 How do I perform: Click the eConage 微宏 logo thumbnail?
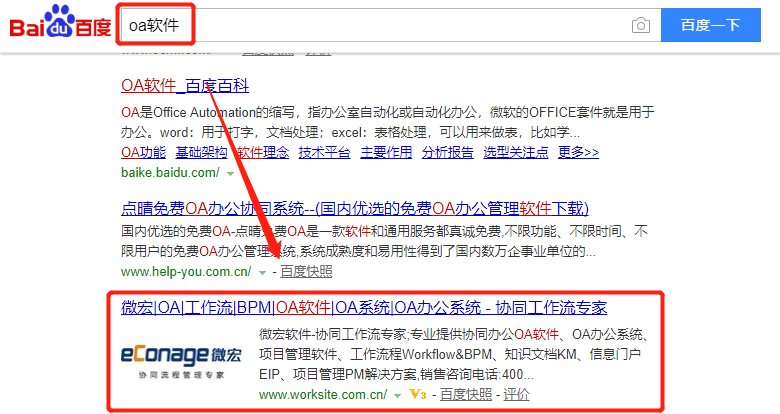(181, 361)
